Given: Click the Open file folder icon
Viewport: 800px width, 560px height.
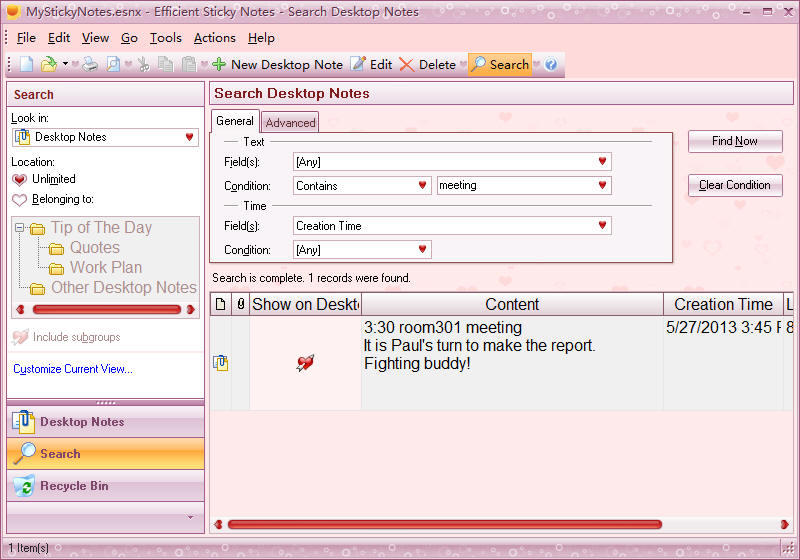Looking at the screenshot, I should coord(48,65).
